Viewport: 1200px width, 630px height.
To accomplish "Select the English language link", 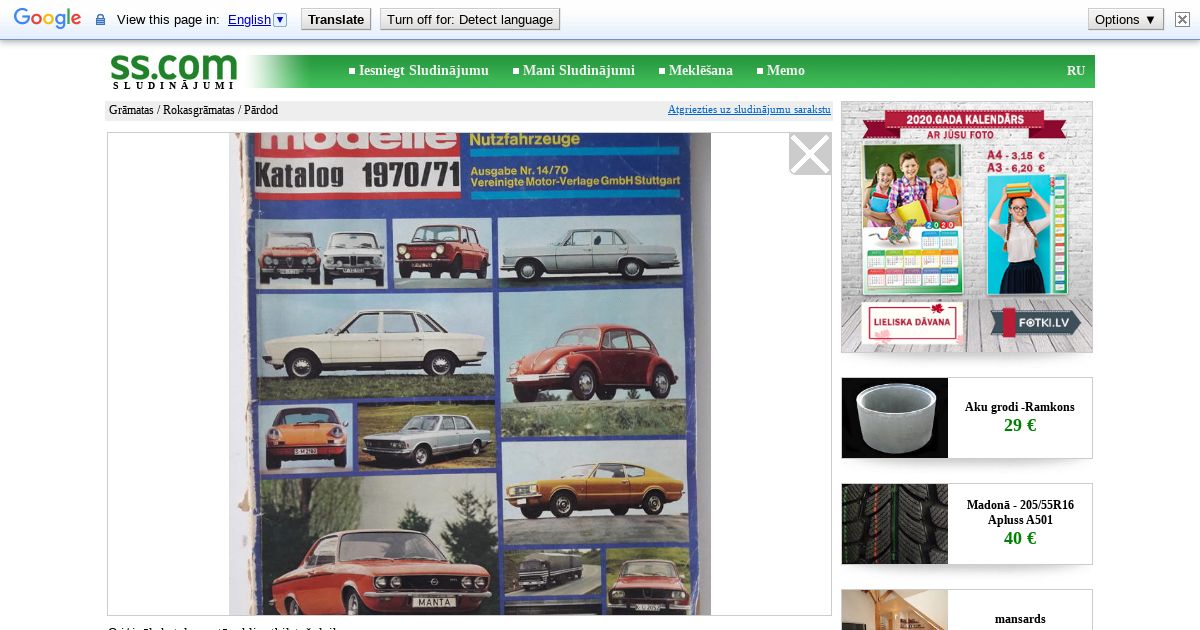I will [249, 20].
